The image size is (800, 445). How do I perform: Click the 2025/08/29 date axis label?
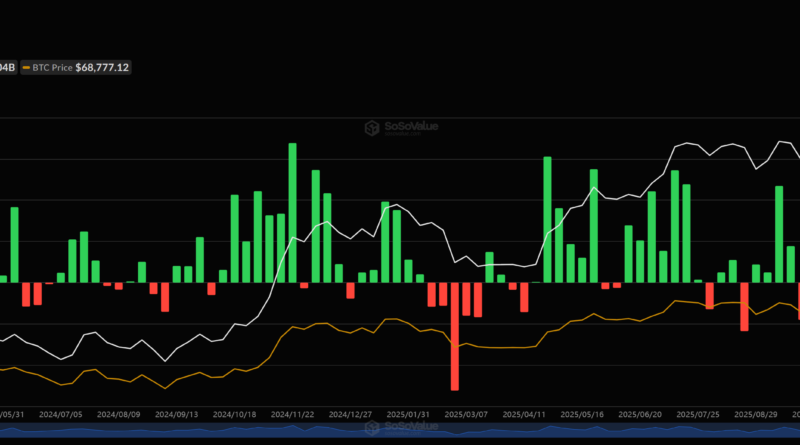(x=754, y=412)
